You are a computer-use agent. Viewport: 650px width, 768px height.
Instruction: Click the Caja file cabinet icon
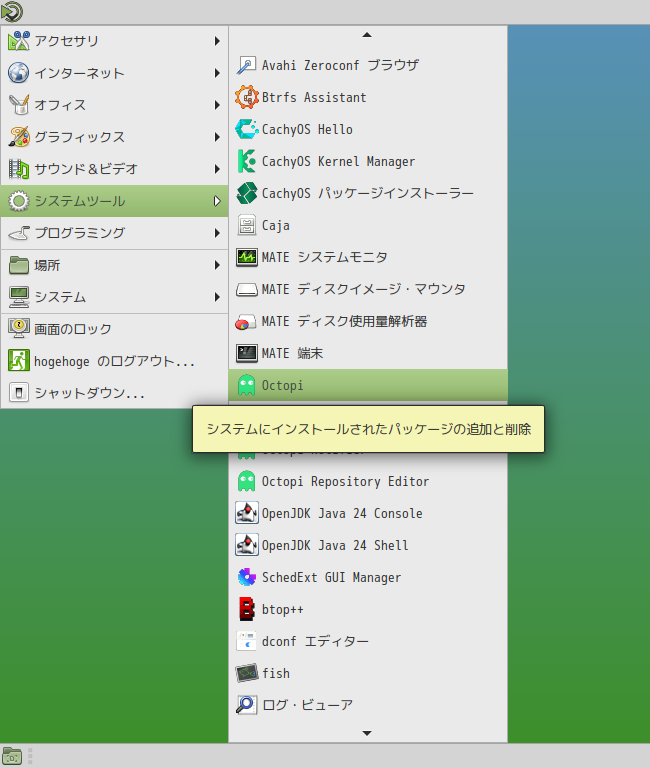246,225
